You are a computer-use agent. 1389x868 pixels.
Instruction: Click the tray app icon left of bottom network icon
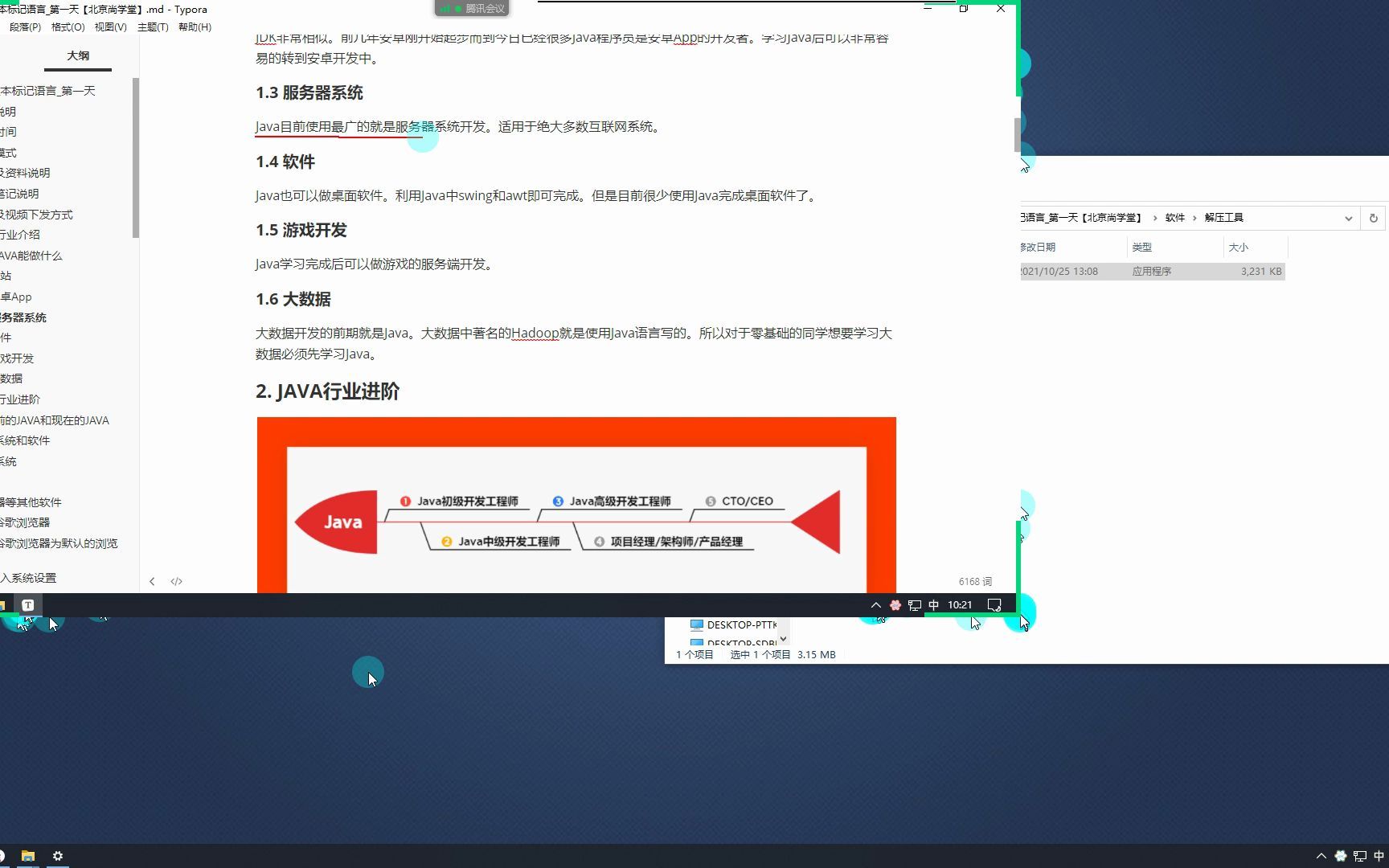1340,856
